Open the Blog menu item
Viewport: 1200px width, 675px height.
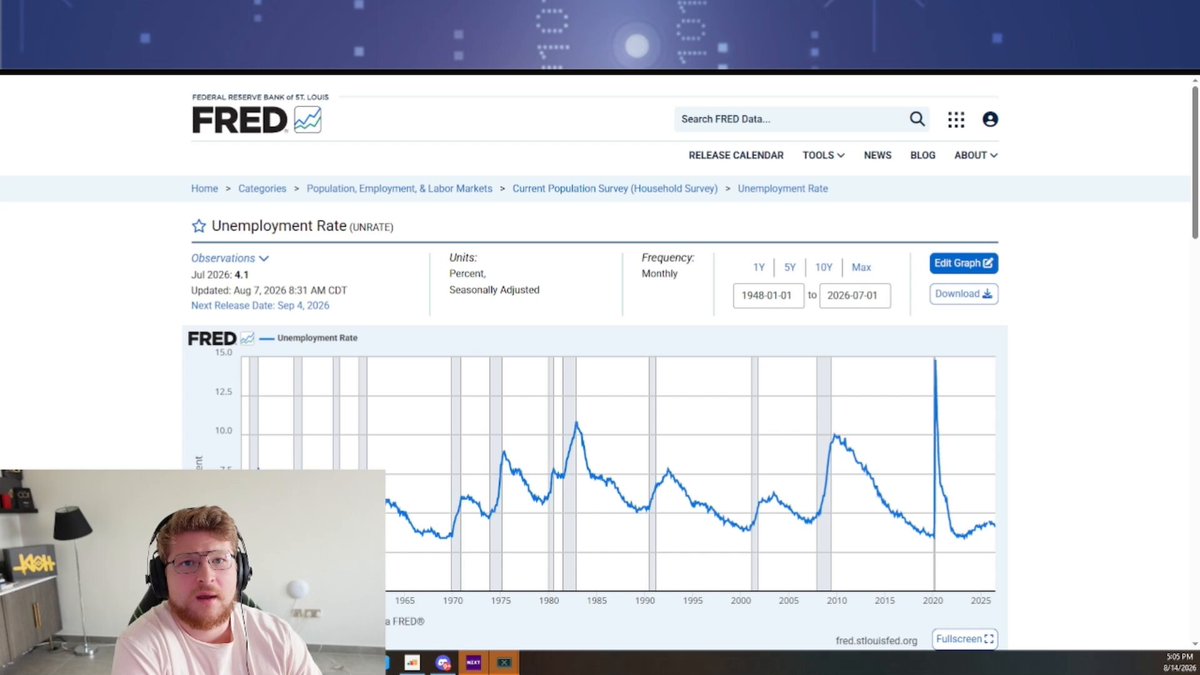coord(923,155)
